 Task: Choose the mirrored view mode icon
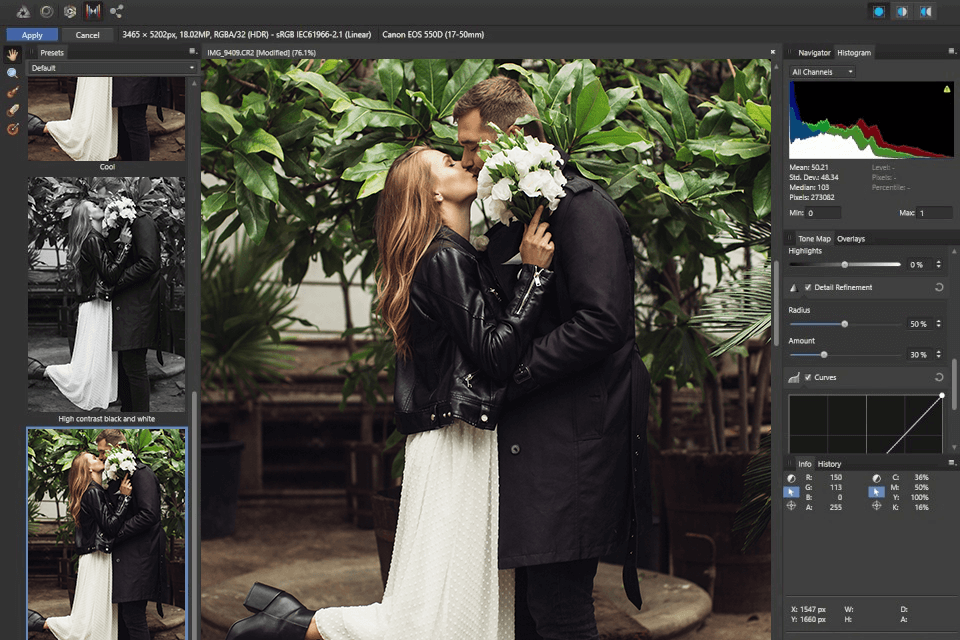point(926,12)
